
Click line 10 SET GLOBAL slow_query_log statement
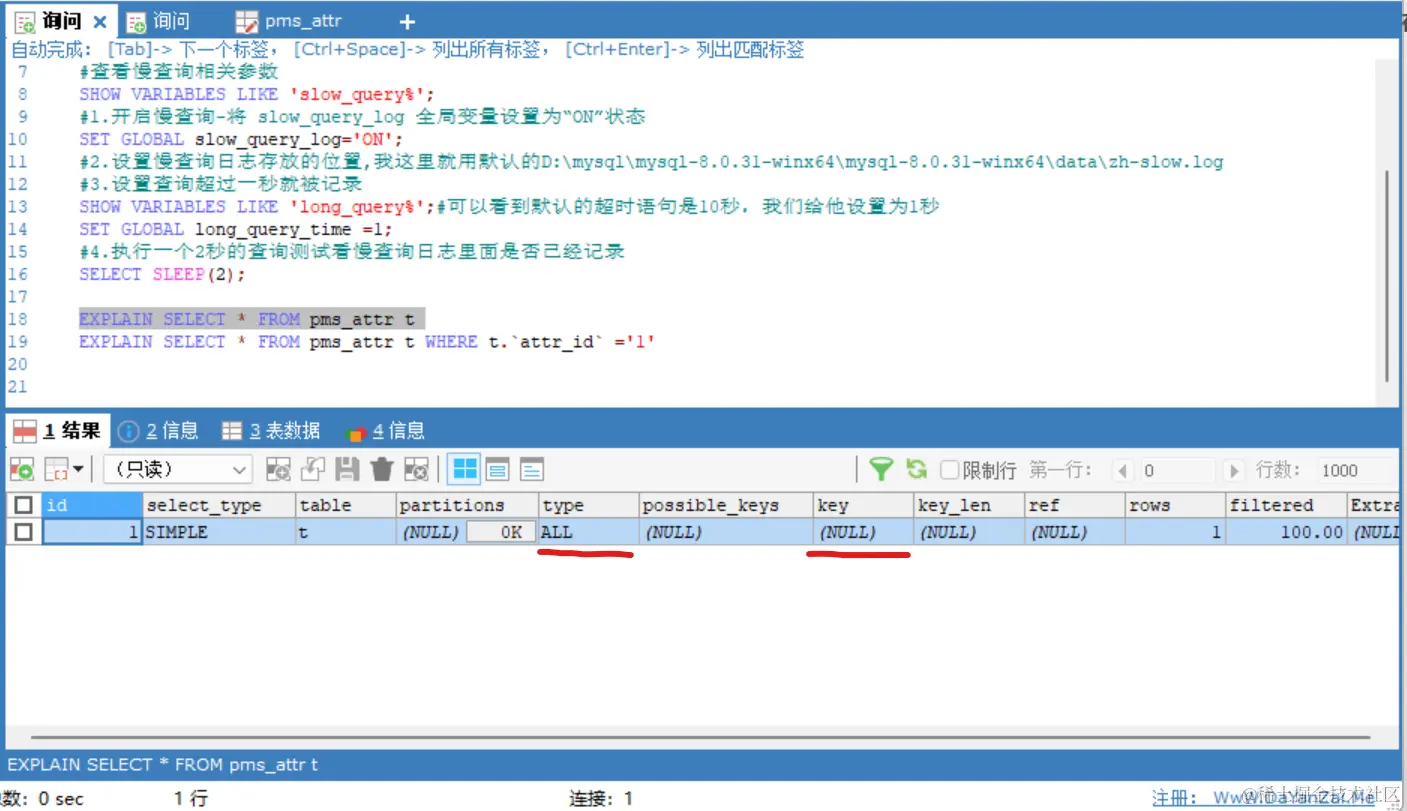241,139
